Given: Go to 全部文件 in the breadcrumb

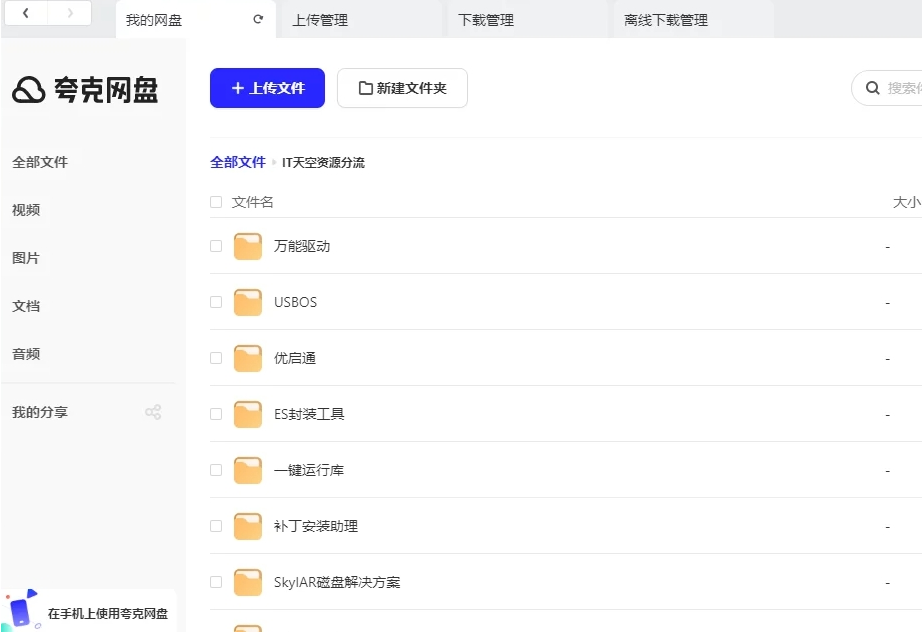Looking at the screenshot, I should (x=238, y=162).
